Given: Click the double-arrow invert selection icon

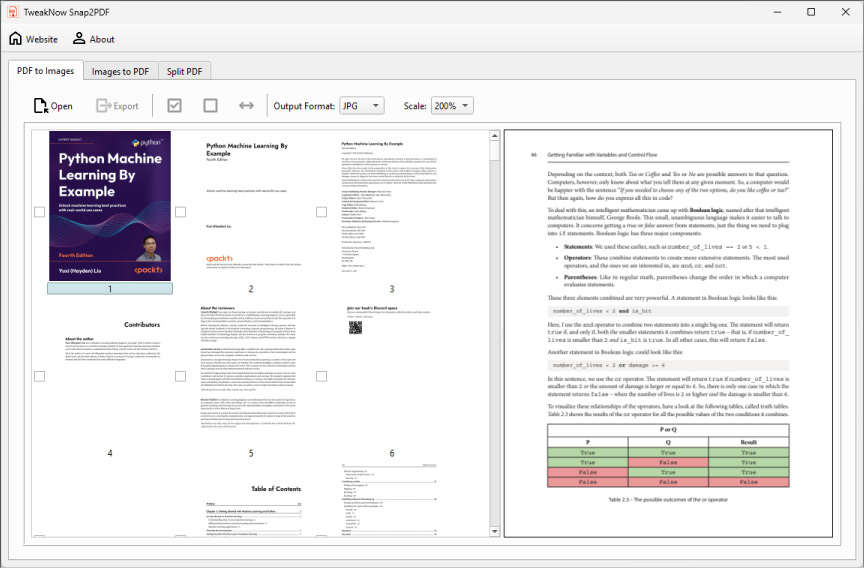Looking at the screenshot, I should [x=246, y=105].
